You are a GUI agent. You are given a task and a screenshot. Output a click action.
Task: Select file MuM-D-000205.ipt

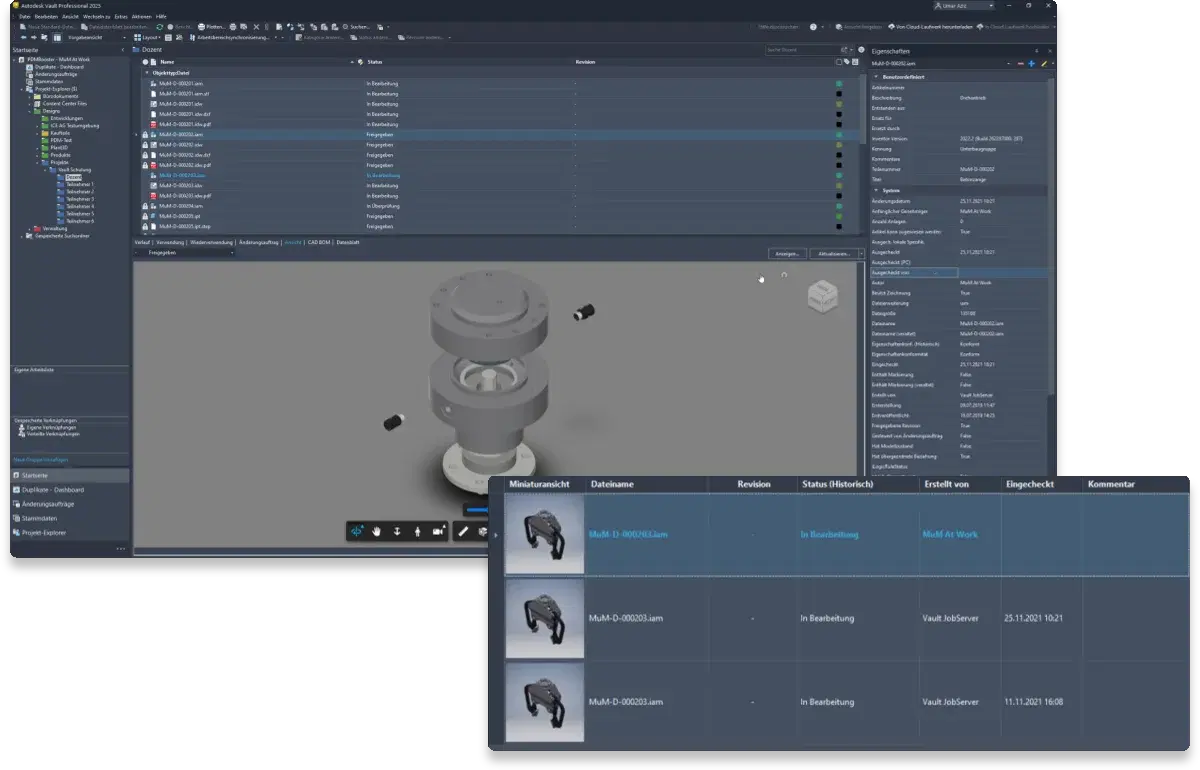coord(179,216)
